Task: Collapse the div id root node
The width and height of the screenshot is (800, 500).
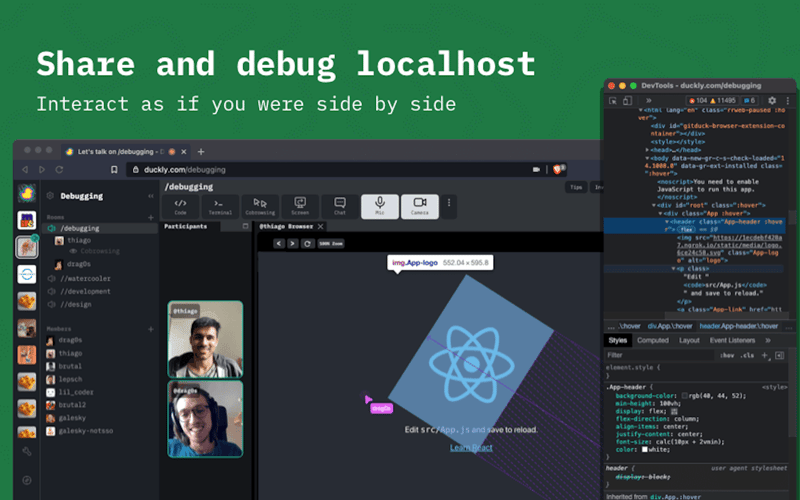Action: [654, 205]
